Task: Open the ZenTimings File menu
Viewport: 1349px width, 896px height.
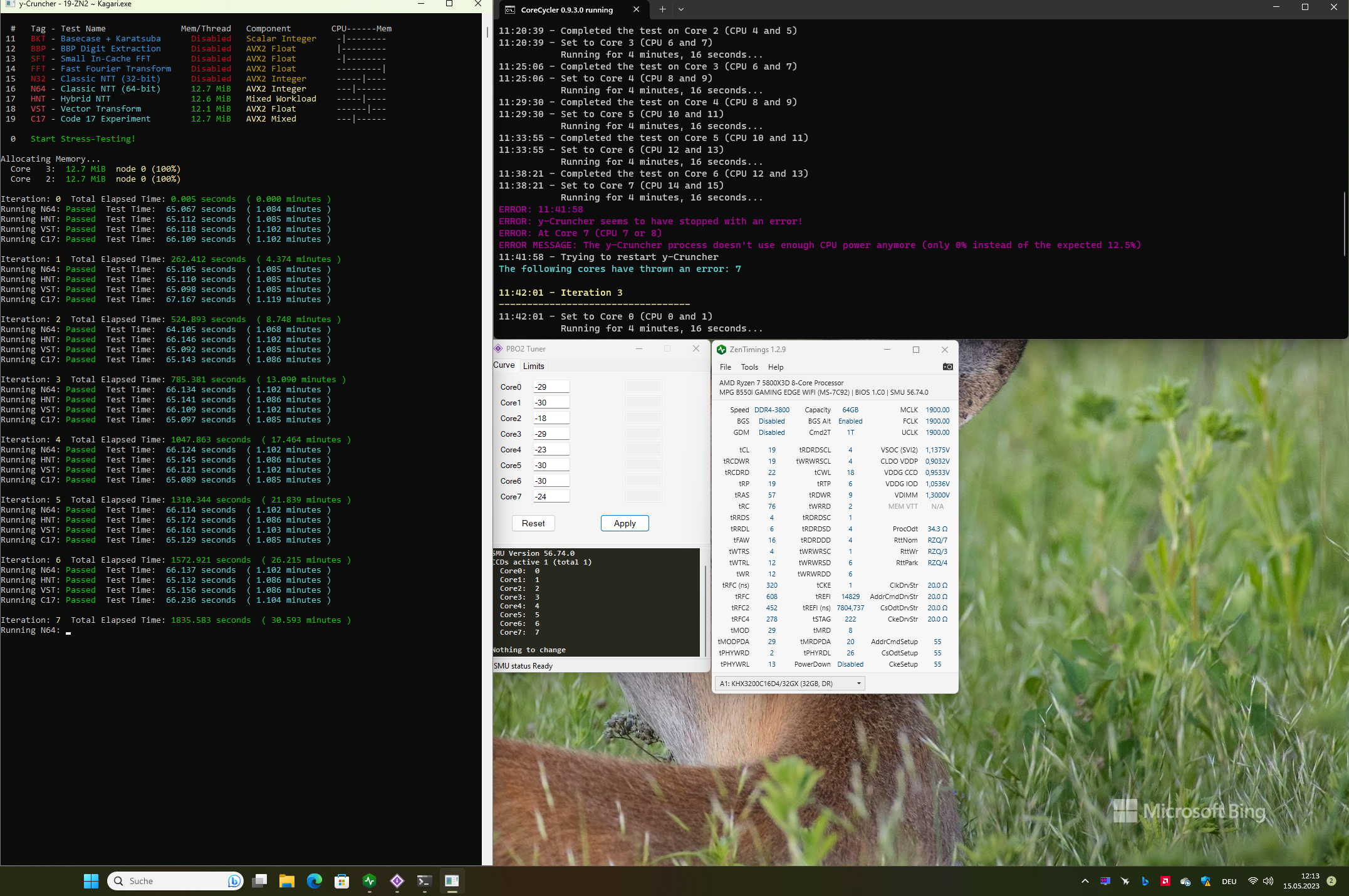Action: [725, 367]
